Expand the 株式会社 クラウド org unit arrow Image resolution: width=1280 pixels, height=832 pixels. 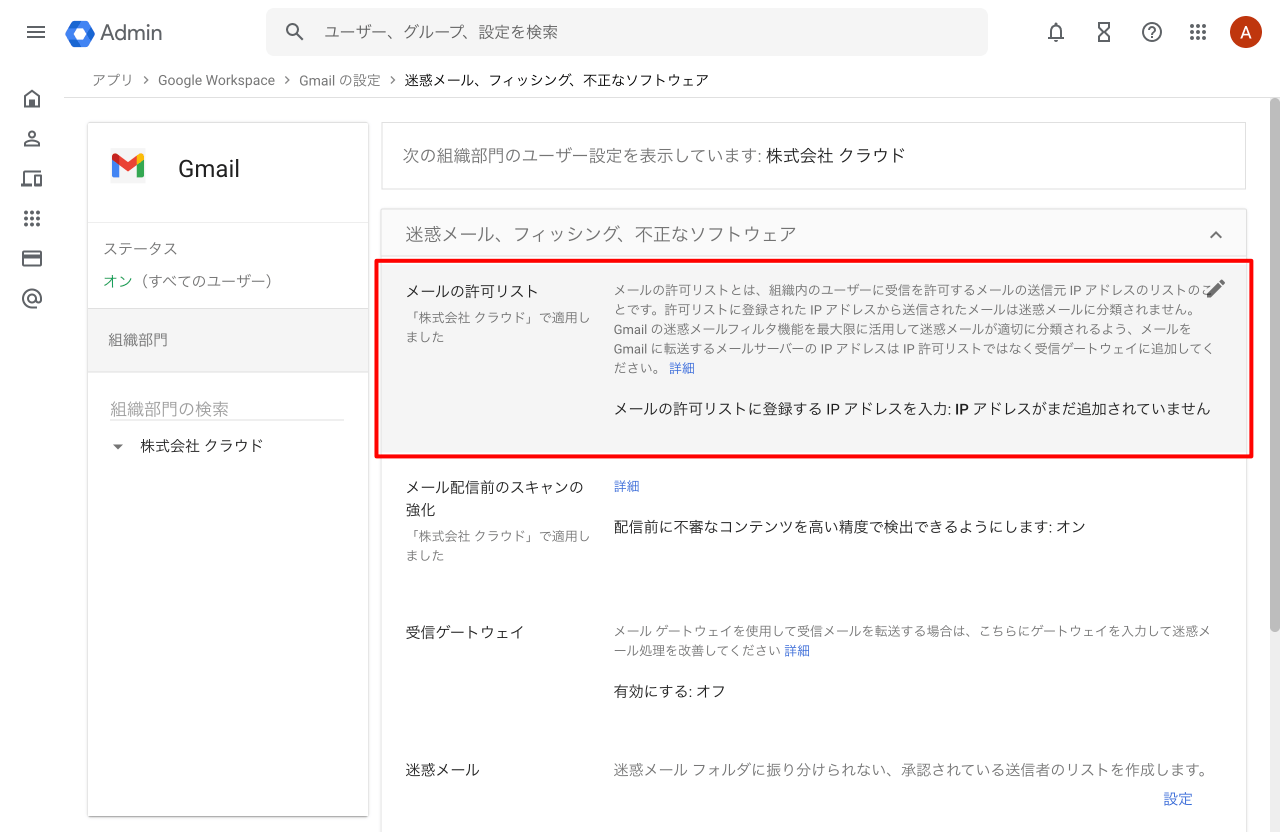(x=118, y=447)
